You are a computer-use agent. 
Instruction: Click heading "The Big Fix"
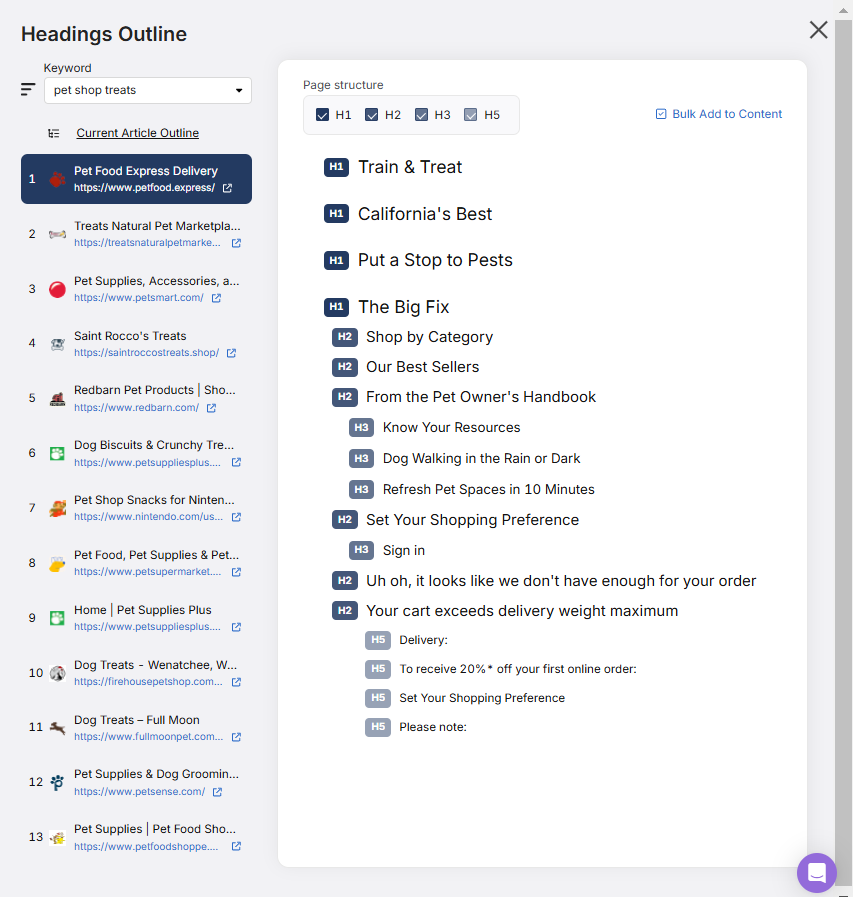pyautogui.click(x=403, y=307)
